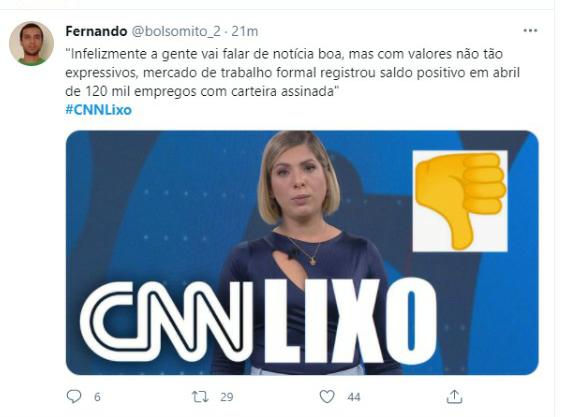Like the tweet with heart icon

coord(327,396)
